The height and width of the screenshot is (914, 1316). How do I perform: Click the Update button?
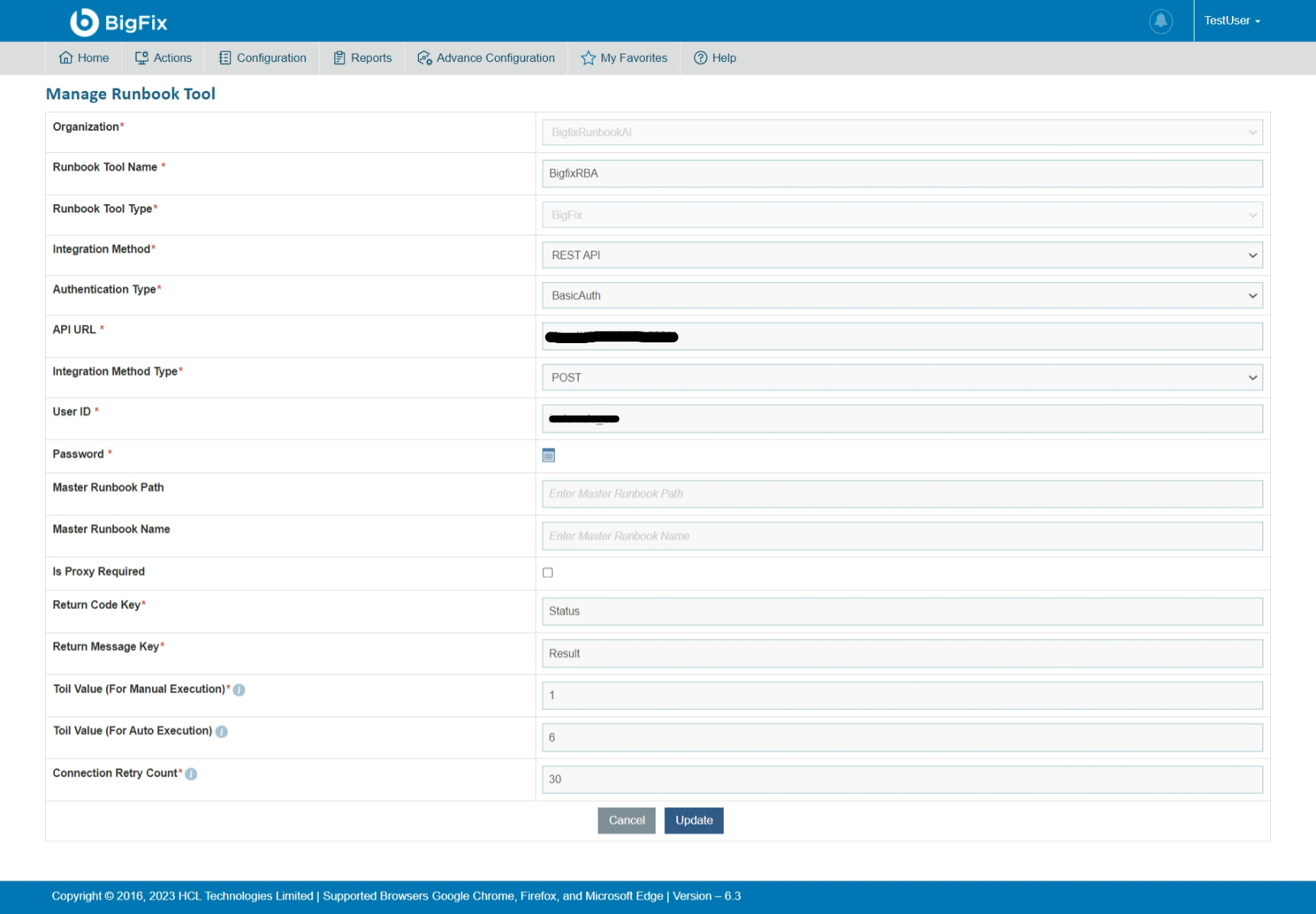[694, 821]
